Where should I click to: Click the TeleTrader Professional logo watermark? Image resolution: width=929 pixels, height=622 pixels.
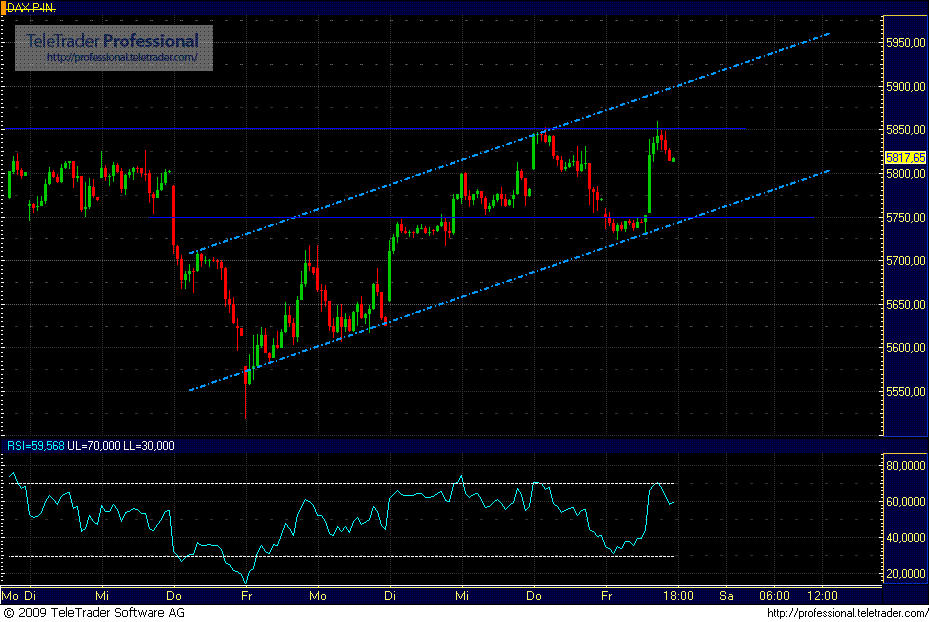tap(110, 42)
